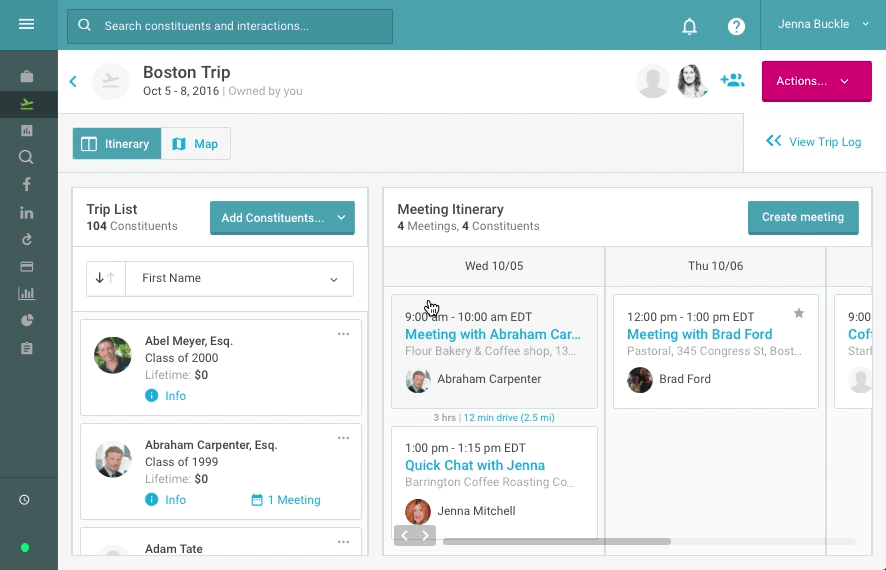Open the hamburger menu in top left
The image size is (886, 570).
pyautogui.click(x=27, y=25)
